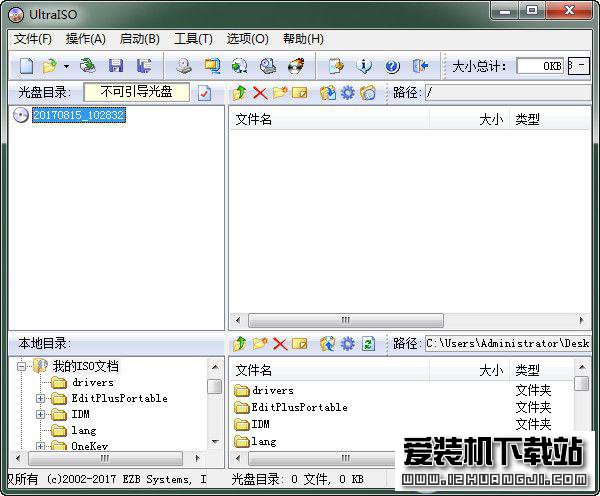This screenshot has width=600, height=496.
Task: Open disc item properties via the gear icon
Action: (x=347, y=93)
